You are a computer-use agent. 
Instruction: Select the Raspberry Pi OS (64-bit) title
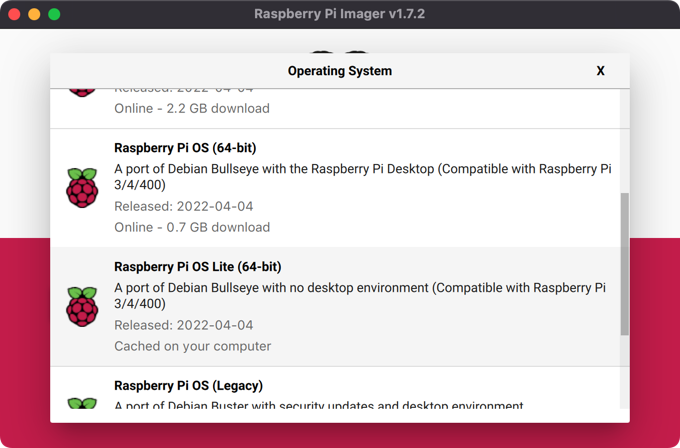click(185, 148)
